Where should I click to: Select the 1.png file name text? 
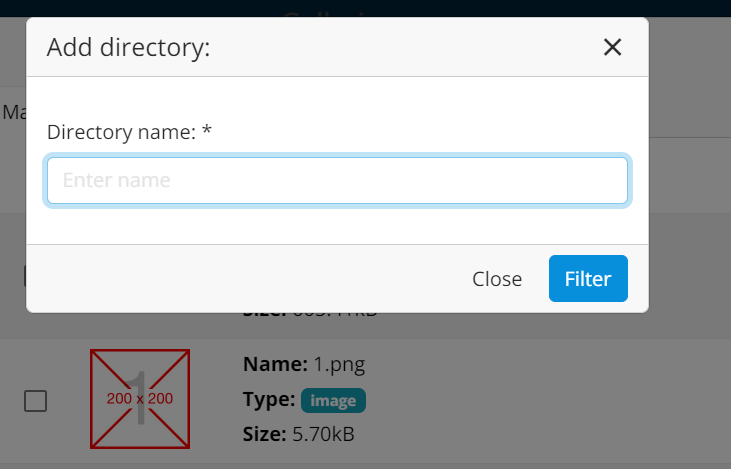click(x=339, y=365)
